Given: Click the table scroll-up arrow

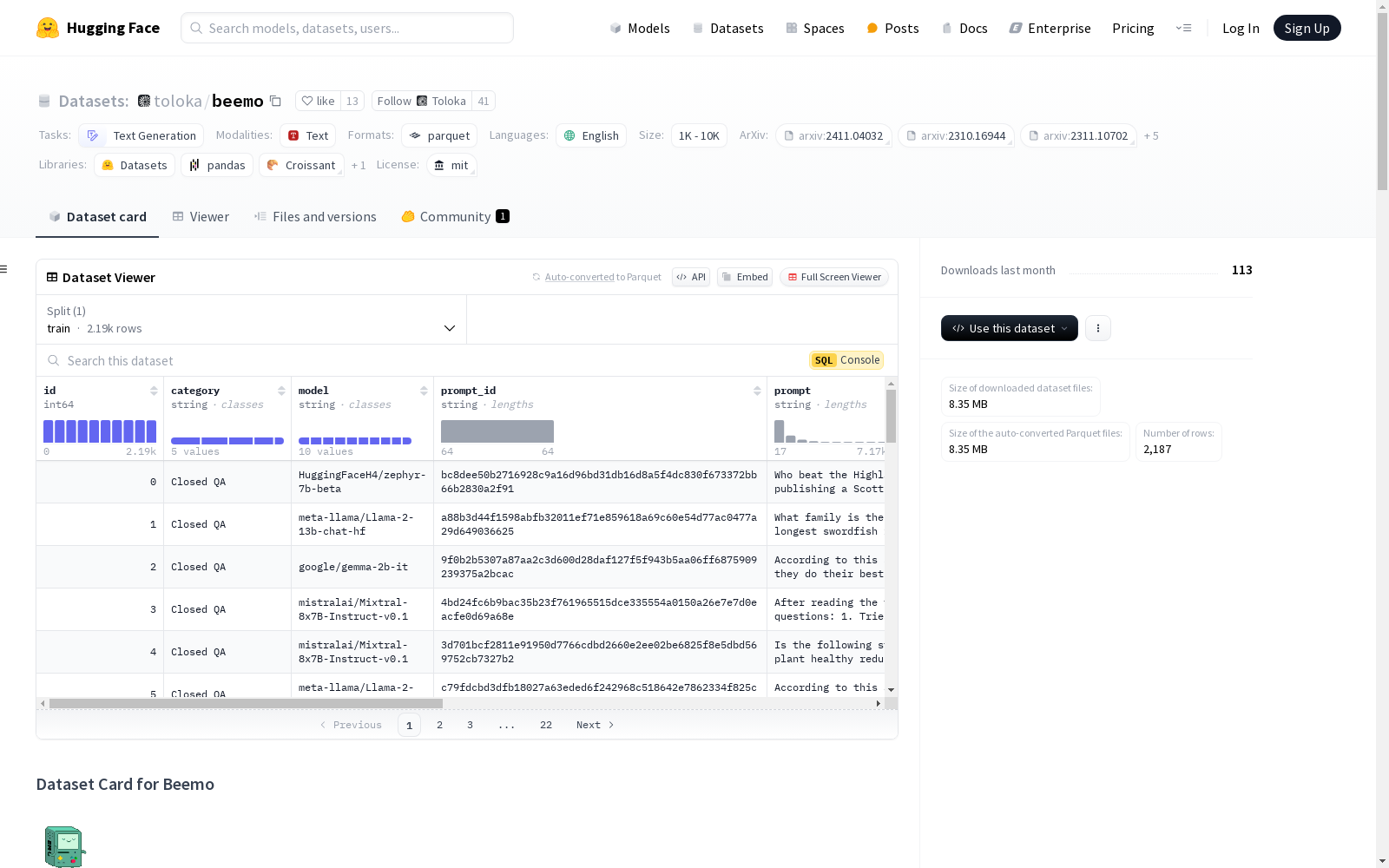Looking at the screenshot, I should (891, 383).
